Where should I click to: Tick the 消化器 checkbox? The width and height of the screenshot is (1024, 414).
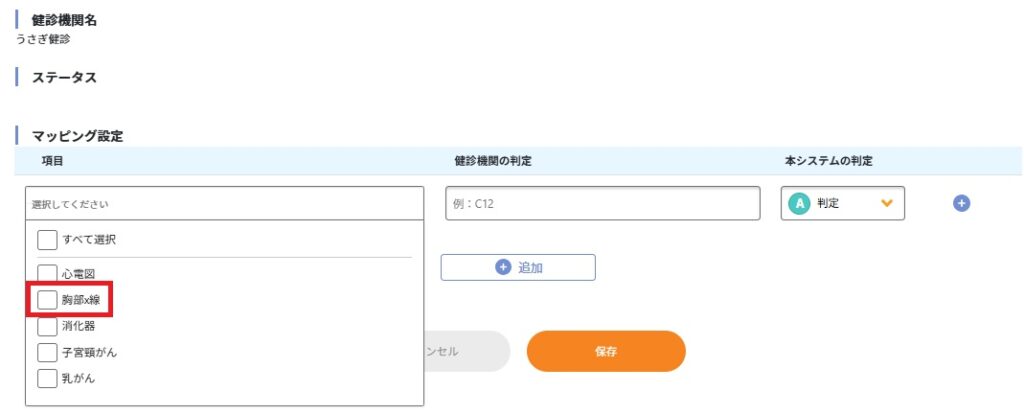tap(47, 326)
